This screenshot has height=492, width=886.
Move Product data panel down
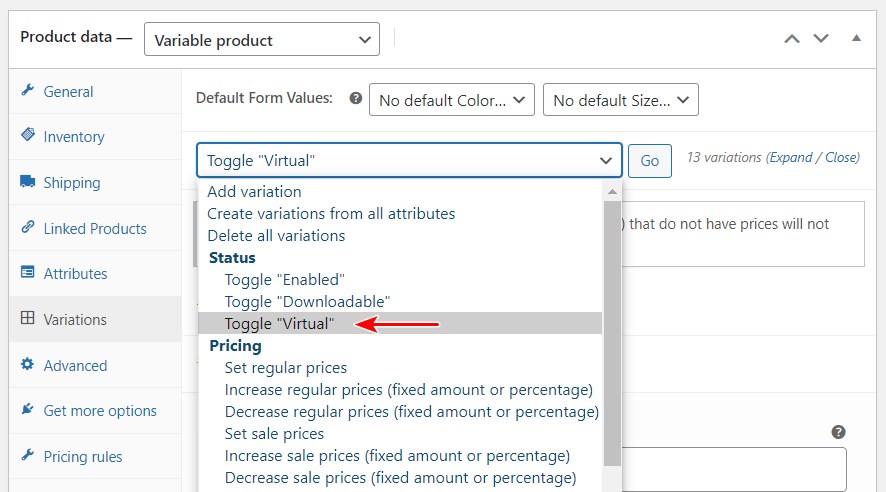[821, 39]
